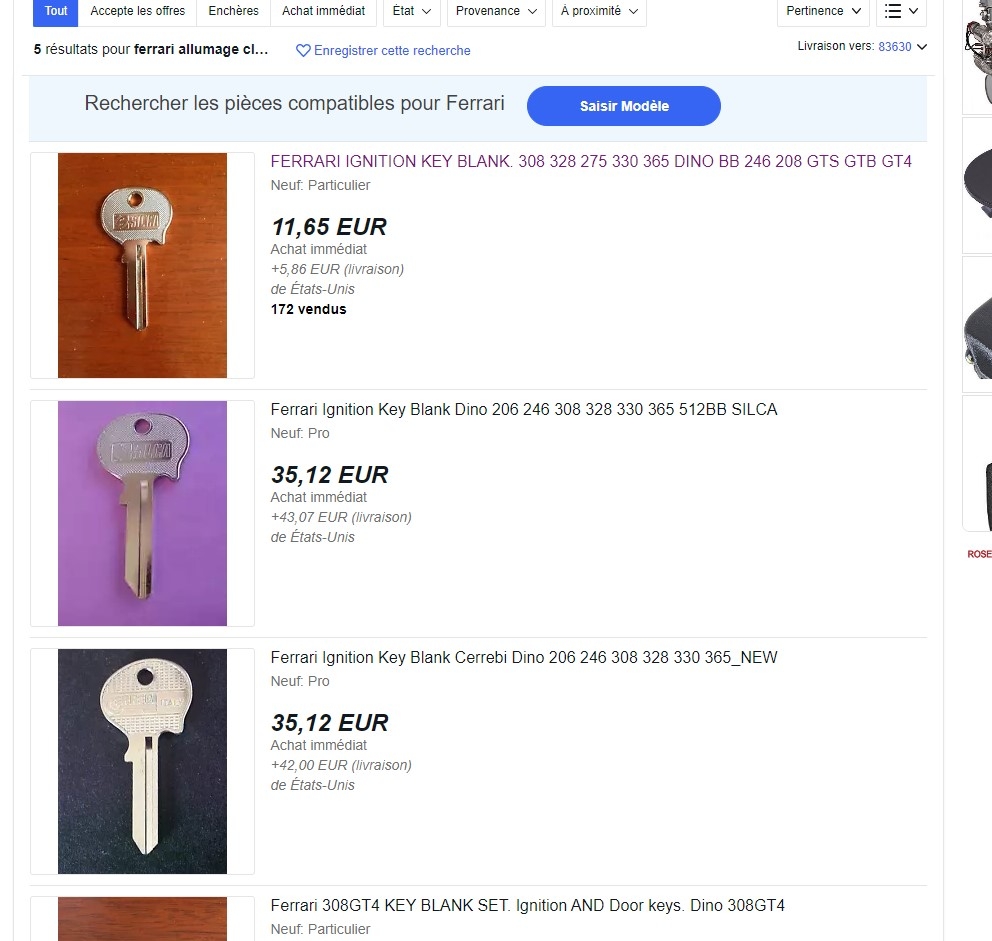Open the Pertinence sort dropdown
Image resolution: width=992 pixels, height=941 pixels.
[x=823, y=11]
